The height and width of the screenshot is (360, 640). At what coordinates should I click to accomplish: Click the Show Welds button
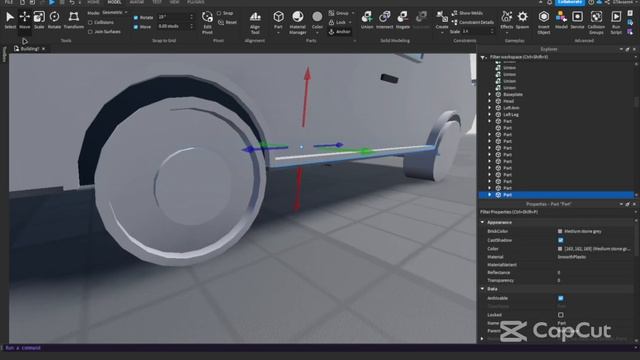click(467, 13)
